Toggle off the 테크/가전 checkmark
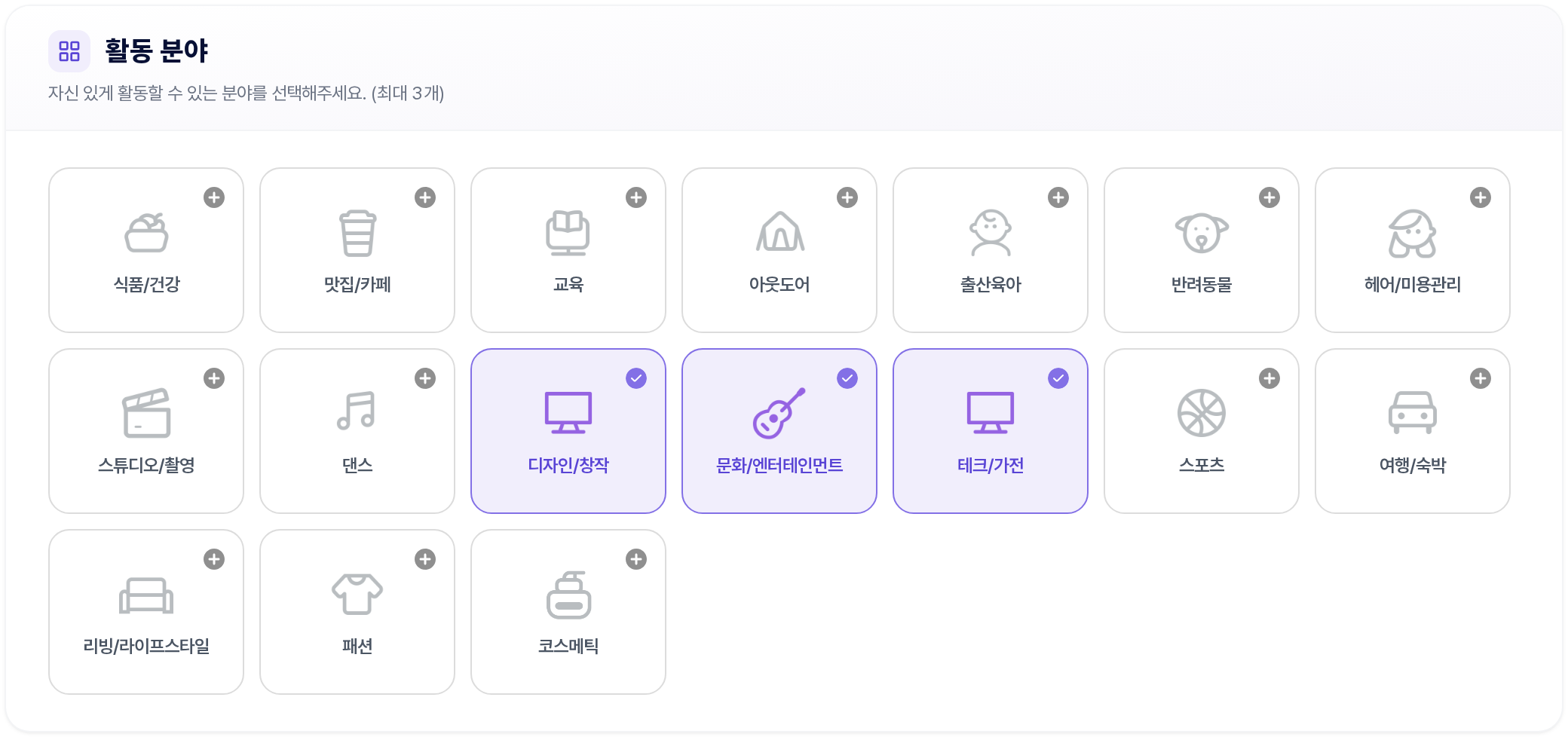 (x=1058, y=378)
